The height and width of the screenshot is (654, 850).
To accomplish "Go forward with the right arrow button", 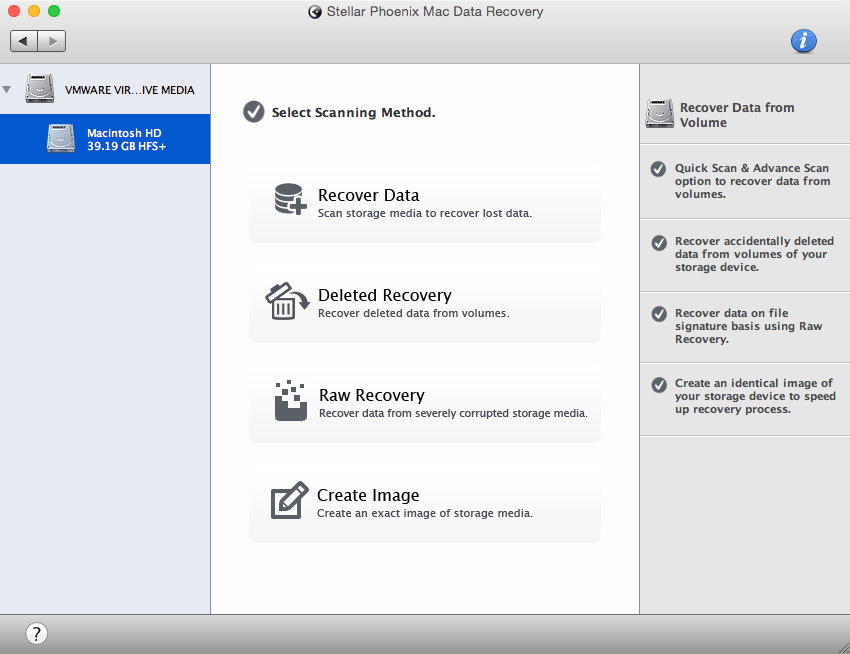I will tap(52, 41).
